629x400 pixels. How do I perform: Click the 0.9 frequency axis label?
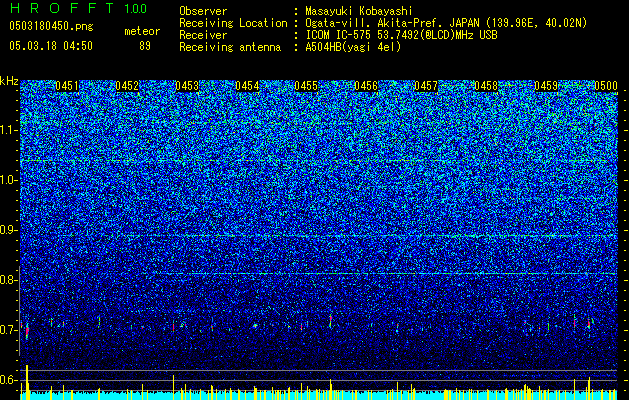pyautogui.click(x=7, y=230)
